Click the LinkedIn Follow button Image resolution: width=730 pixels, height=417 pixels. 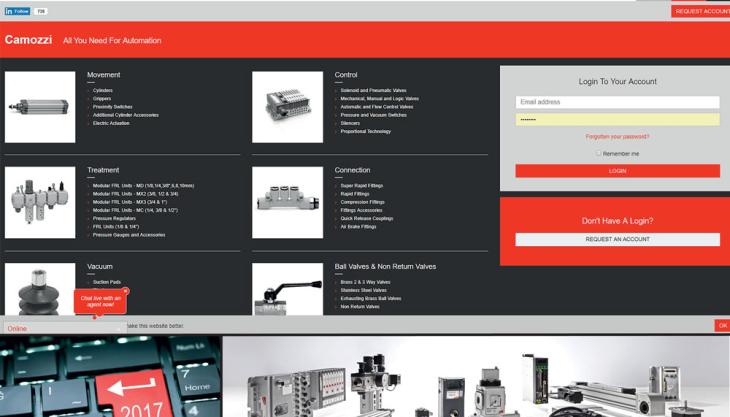coord(17,11)
